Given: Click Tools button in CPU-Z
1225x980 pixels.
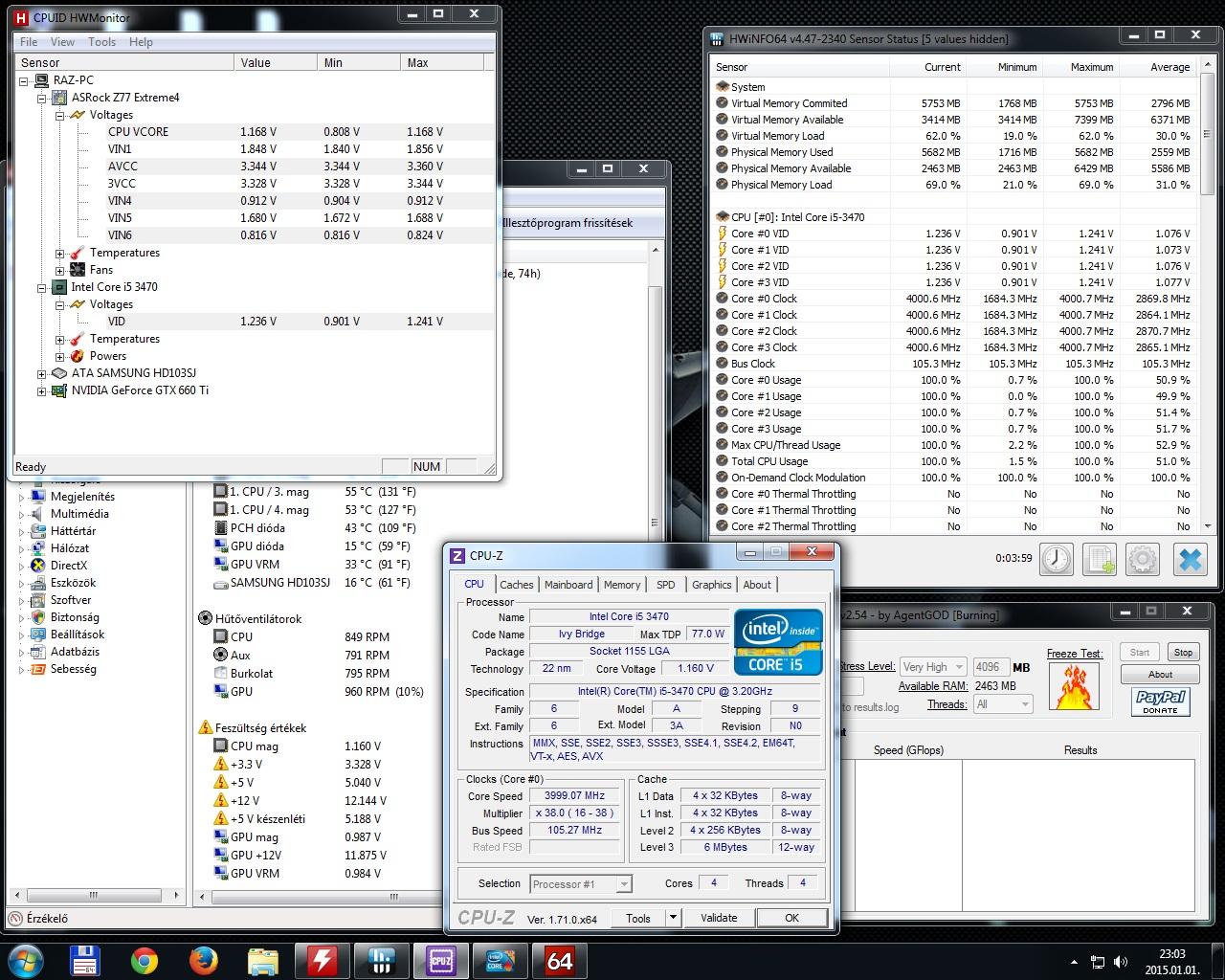Looking at the screenshot, I should point(638,918).
